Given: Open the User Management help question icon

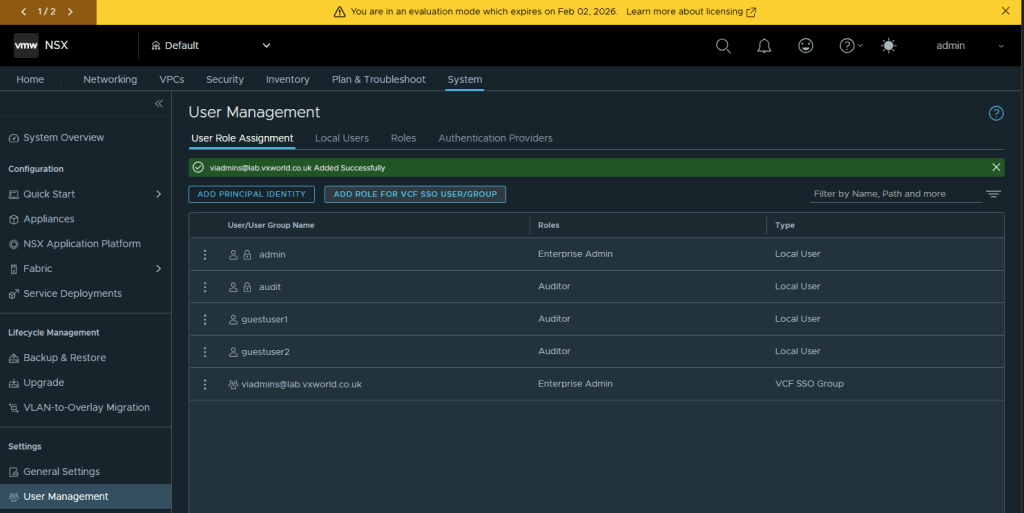Looking at the screenshot, I should 995,113.
